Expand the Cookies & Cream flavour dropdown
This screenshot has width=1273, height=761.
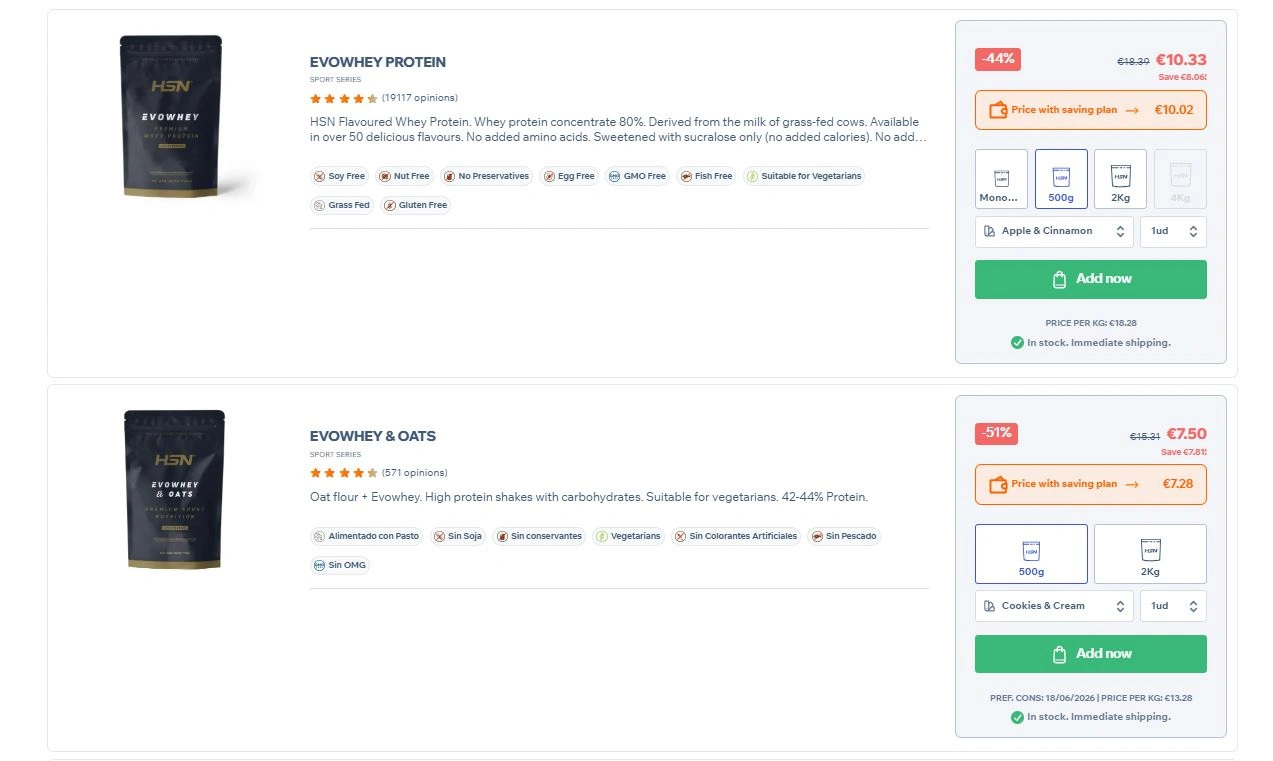pyautogui.click(x=1054, y=606)
